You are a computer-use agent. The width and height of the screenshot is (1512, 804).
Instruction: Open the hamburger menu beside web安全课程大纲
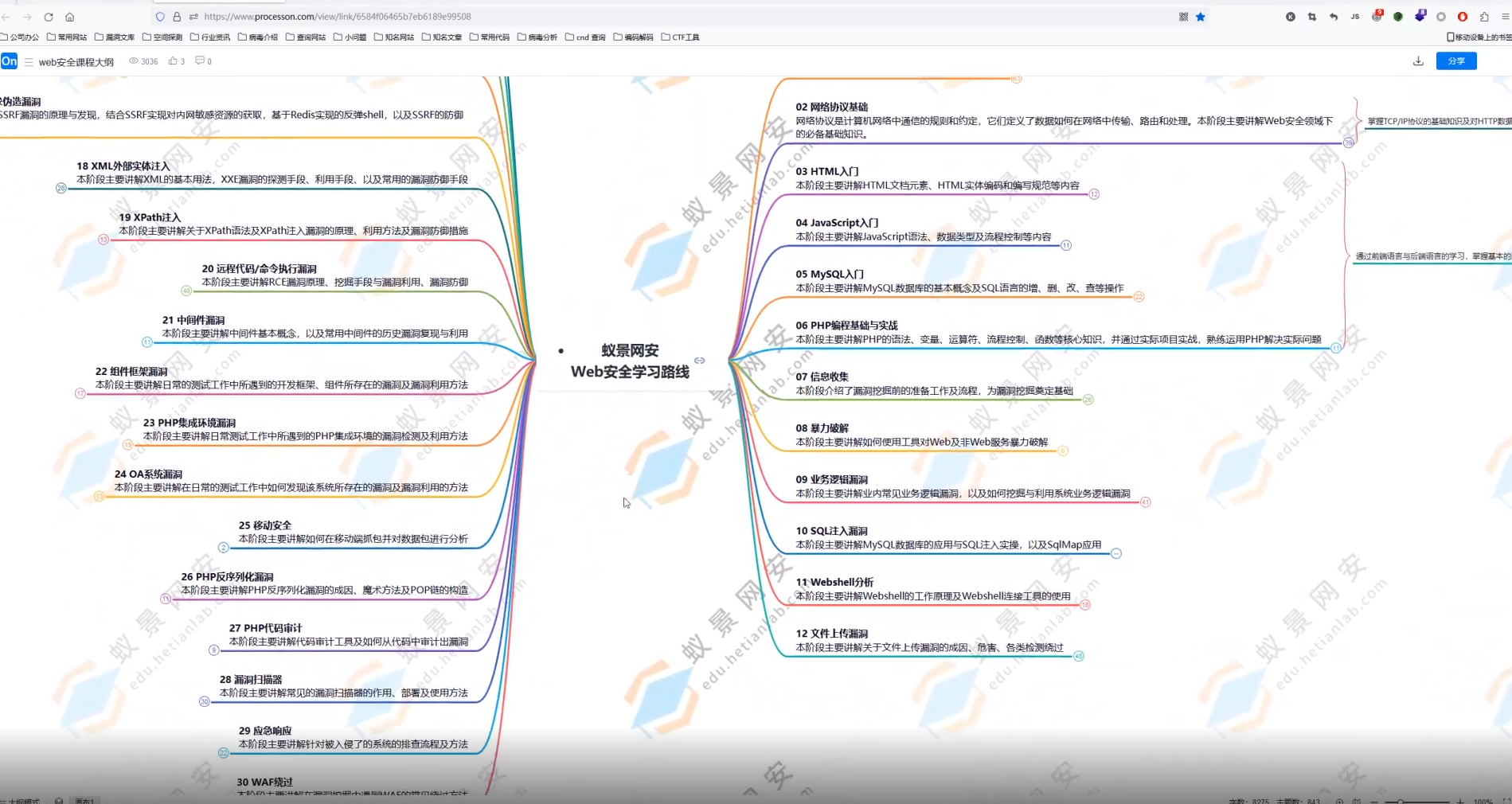(29, 61)
